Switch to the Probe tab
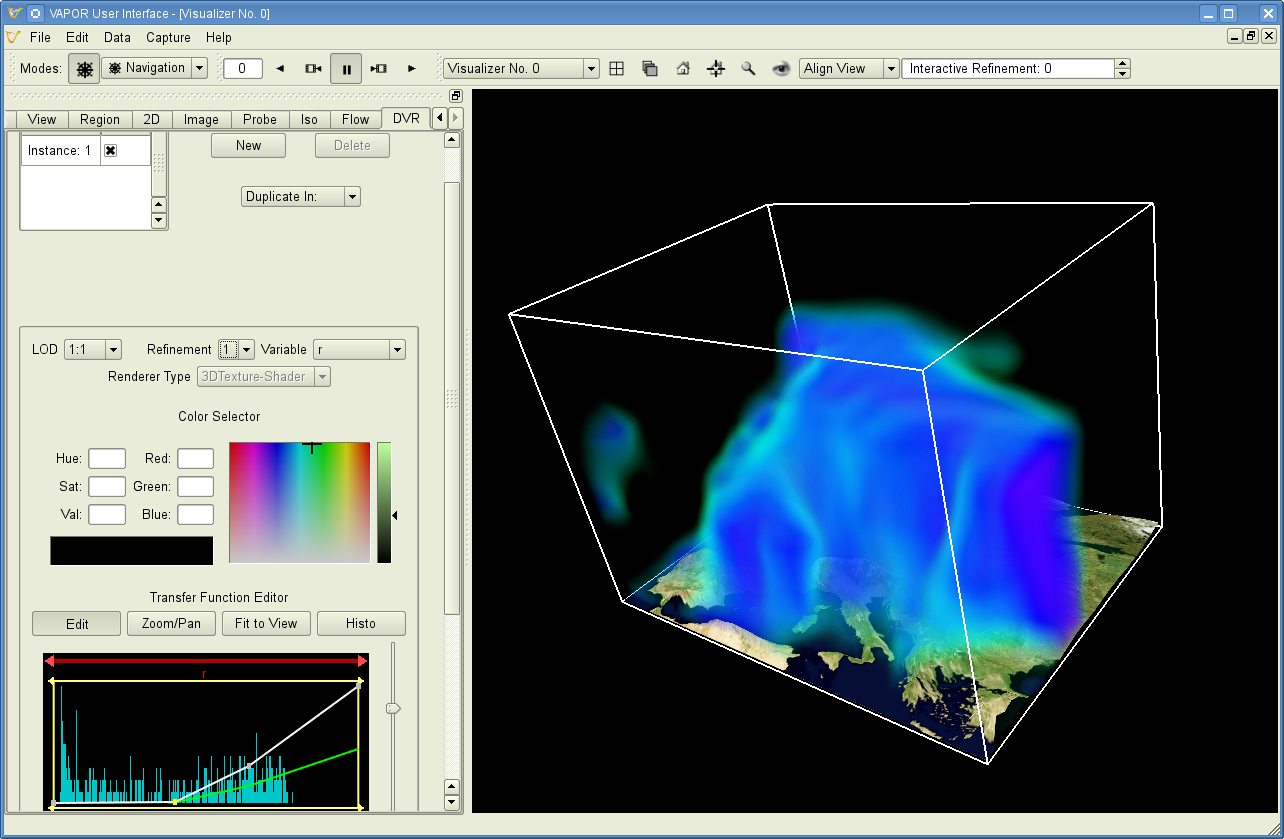The image size is (1284, 839). pyautogui.click(x=260, y=119)
